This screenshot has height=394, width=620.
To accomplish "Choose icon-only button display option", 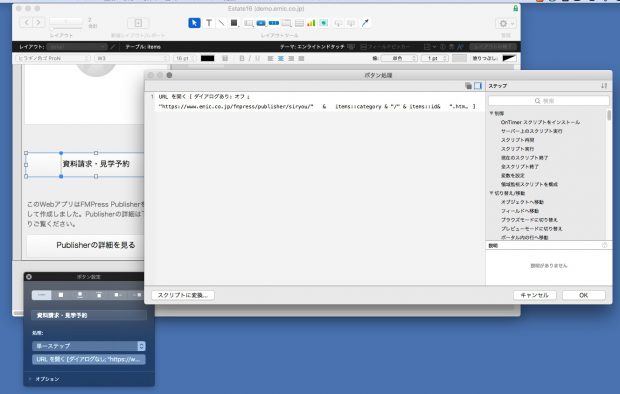I will [x=61, y=295].
